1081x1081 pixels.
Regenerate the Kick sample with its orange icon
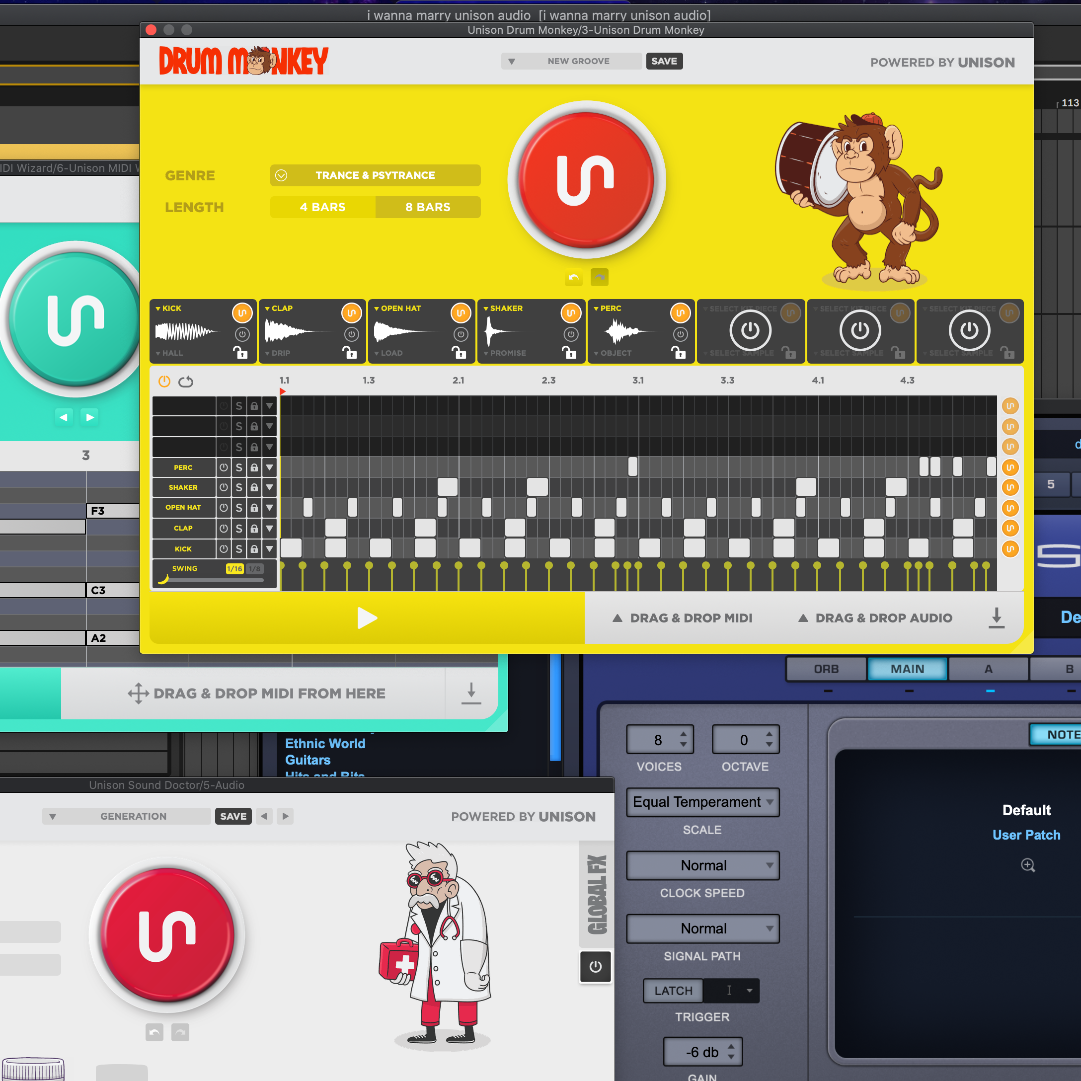(x=242, y=313)
